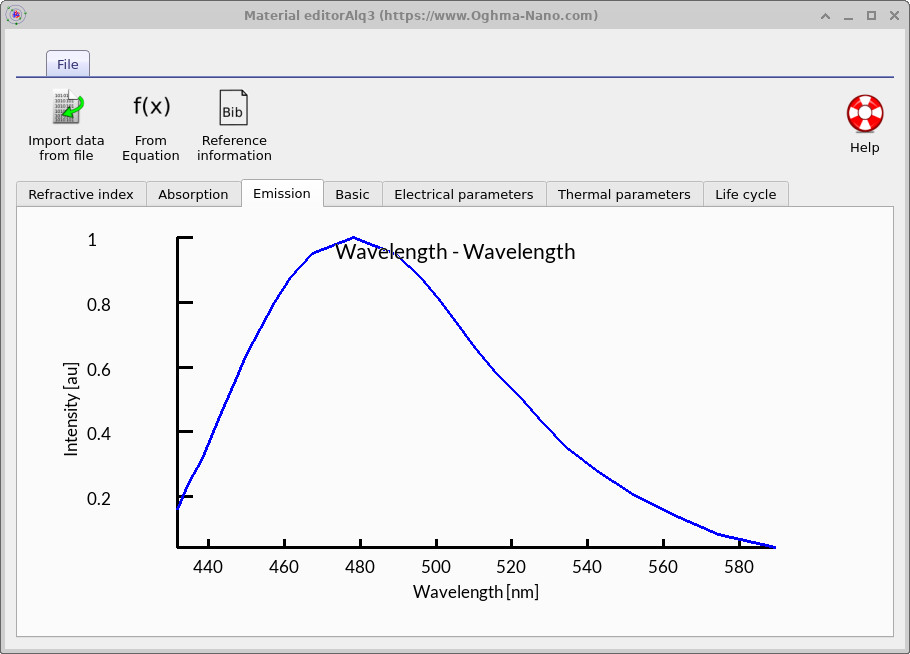
Task: Switch to the Basic tab
Action: [352, 194]
